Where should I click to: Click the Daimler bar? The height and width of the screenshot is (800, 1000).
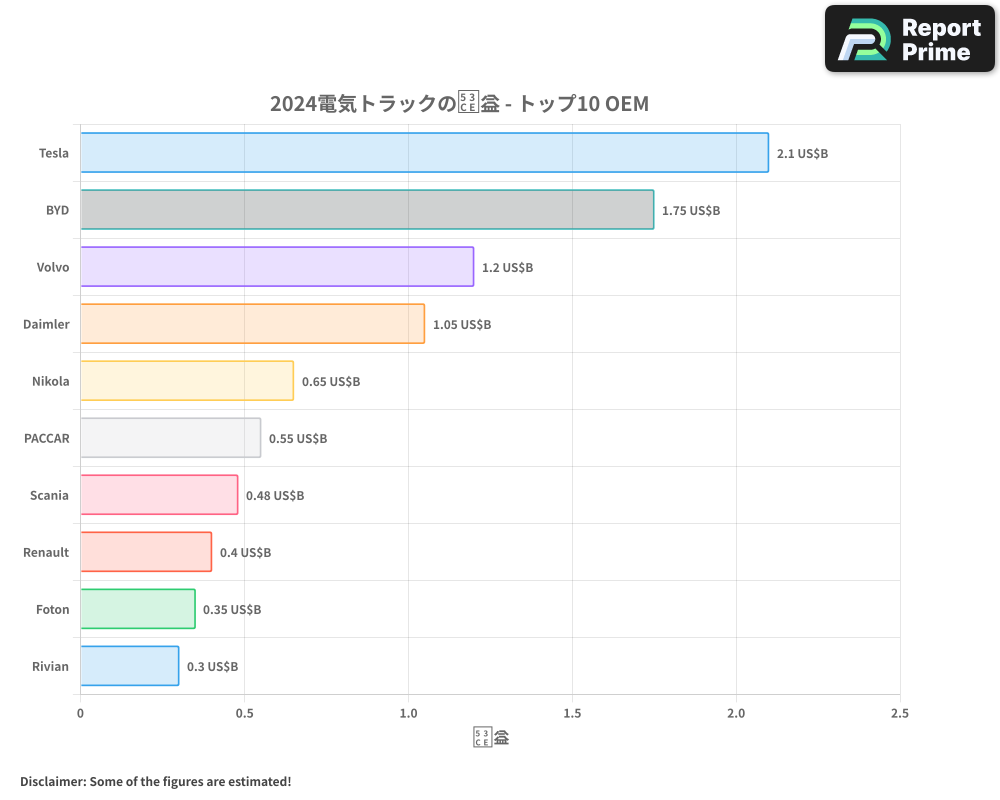pyautogui.click(x=250, y=324)
